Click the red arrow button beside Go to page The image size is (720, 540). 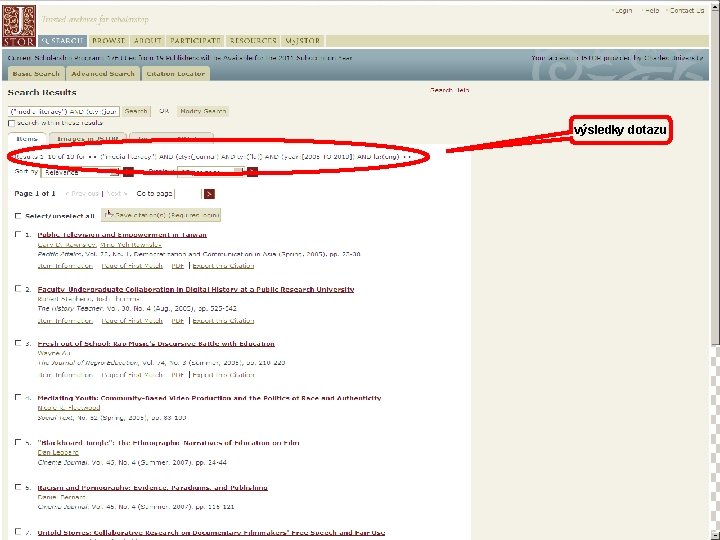click(209, 194)
